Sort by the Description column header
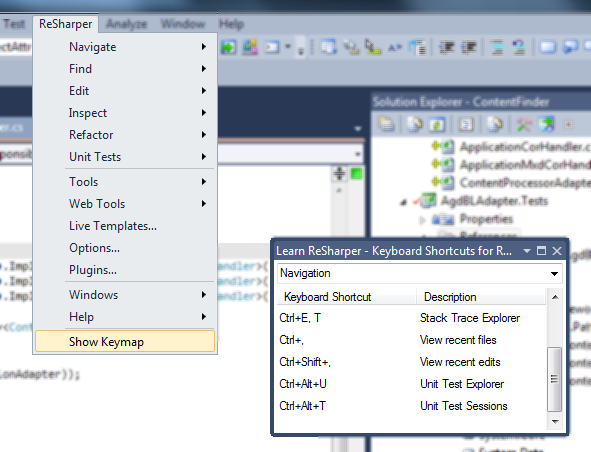Viewport: 591px width, 452px height. tap(481, 297)
